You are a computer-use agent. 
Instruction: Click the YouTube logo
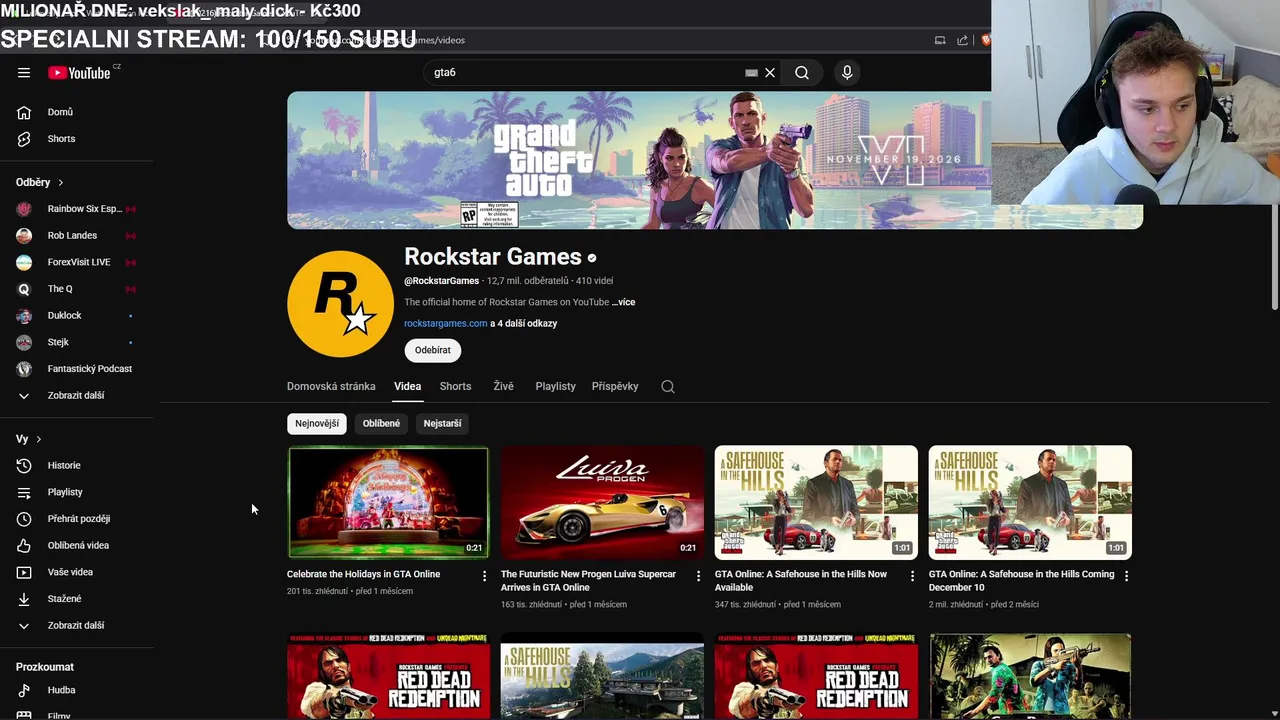click(79, 73)
